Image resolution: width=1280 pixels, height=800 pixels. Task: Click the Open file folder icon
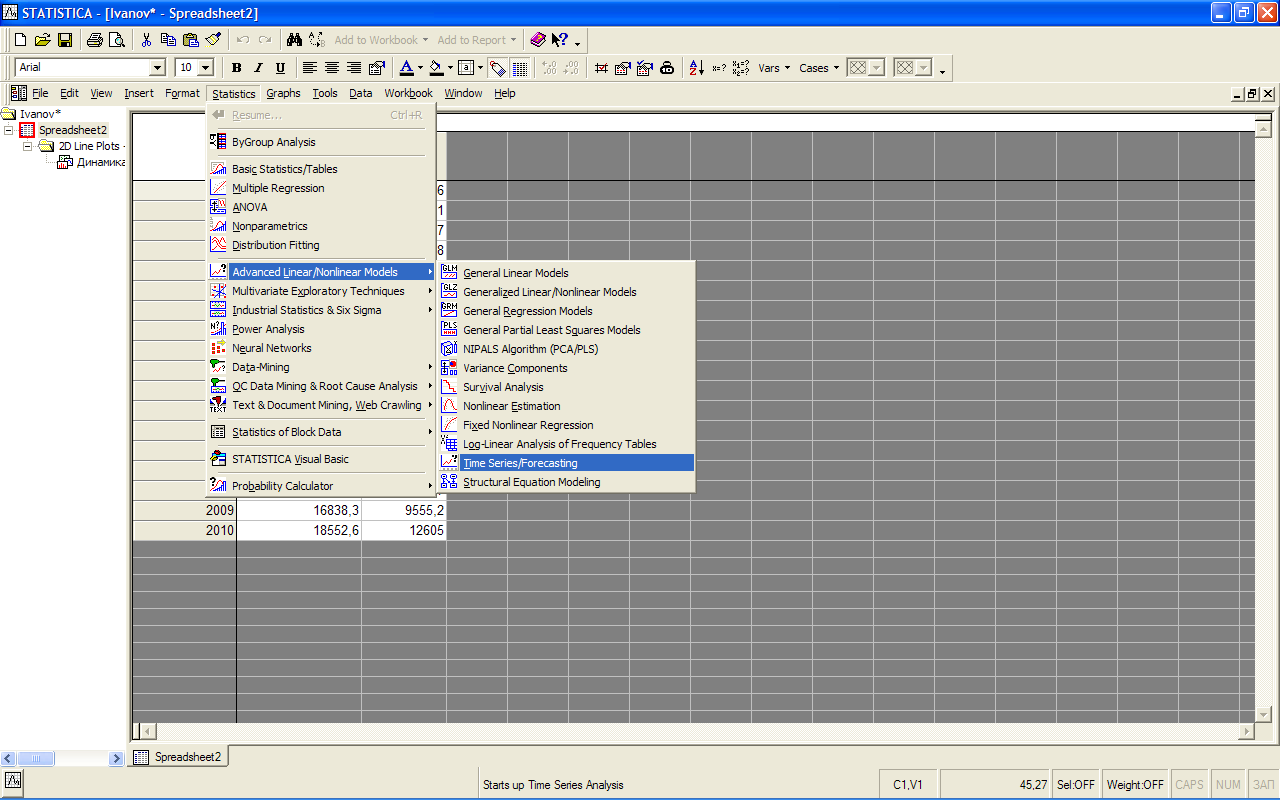tap(42, 40)
